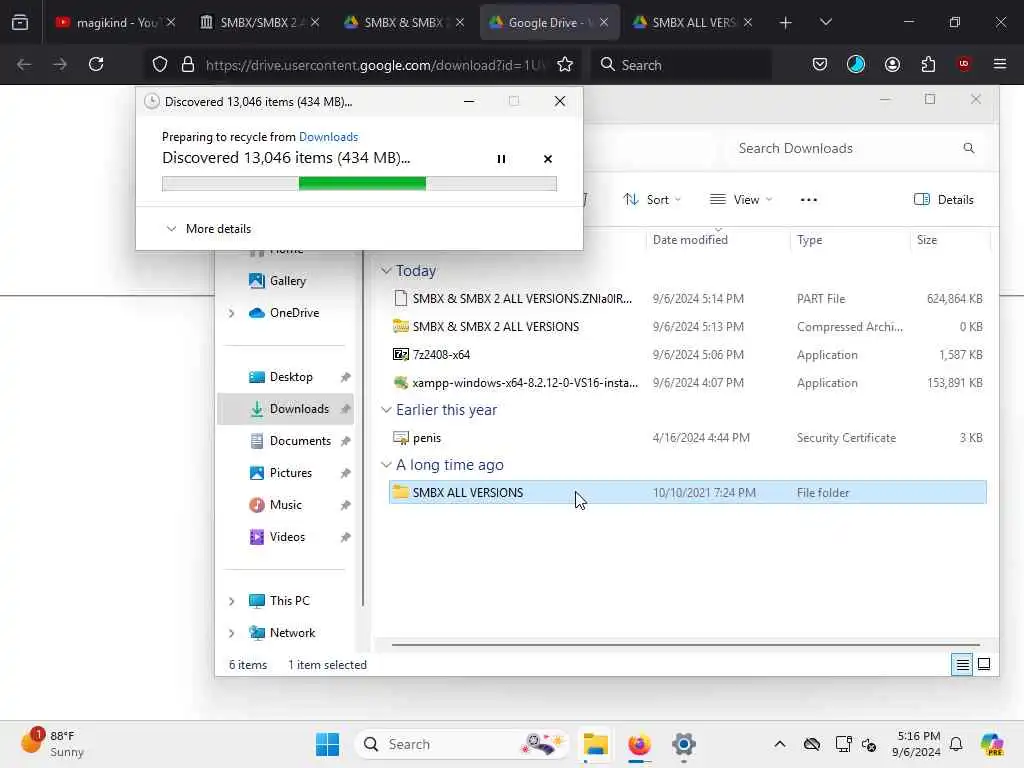Screen dimensions: 1024x768
Task: Open Firefox from the taskbar
Action: 639,744
